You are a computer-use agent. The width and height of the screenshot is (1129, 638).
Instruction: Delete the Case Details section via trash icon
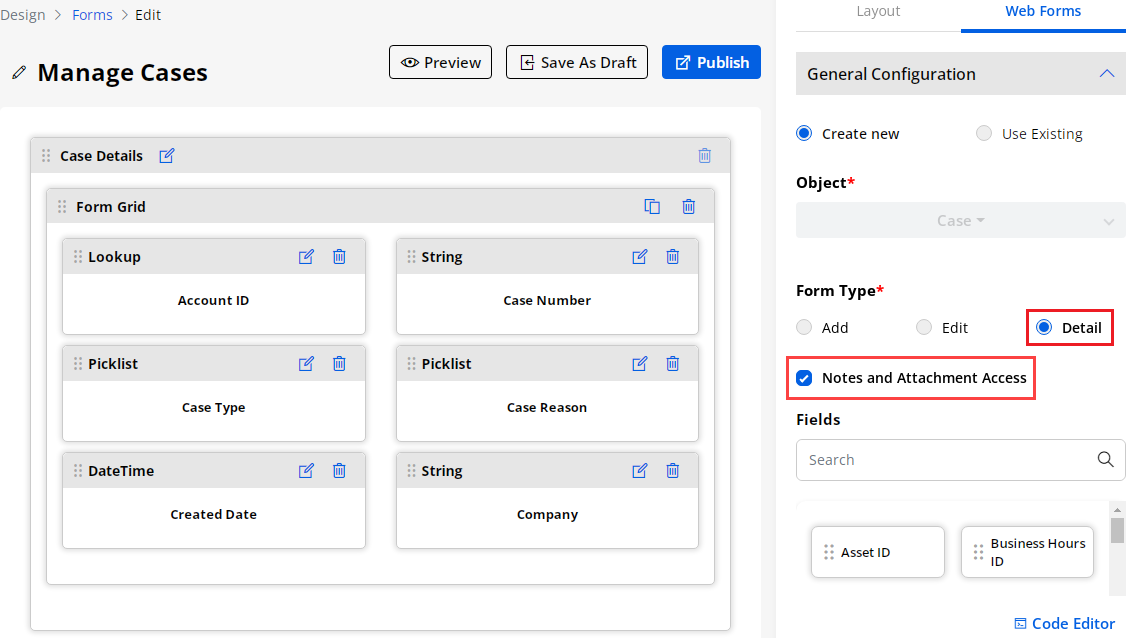click(x=705, y=156)
